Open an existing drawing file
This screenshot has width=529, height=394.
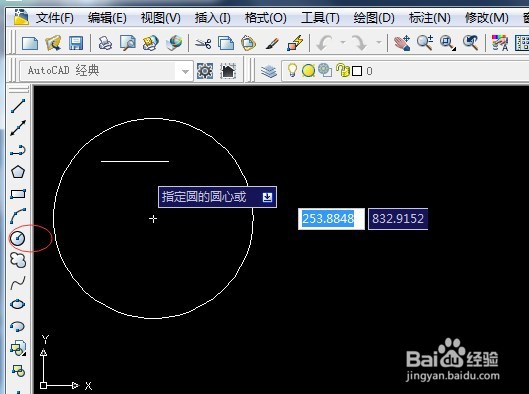tap(53, 43)
